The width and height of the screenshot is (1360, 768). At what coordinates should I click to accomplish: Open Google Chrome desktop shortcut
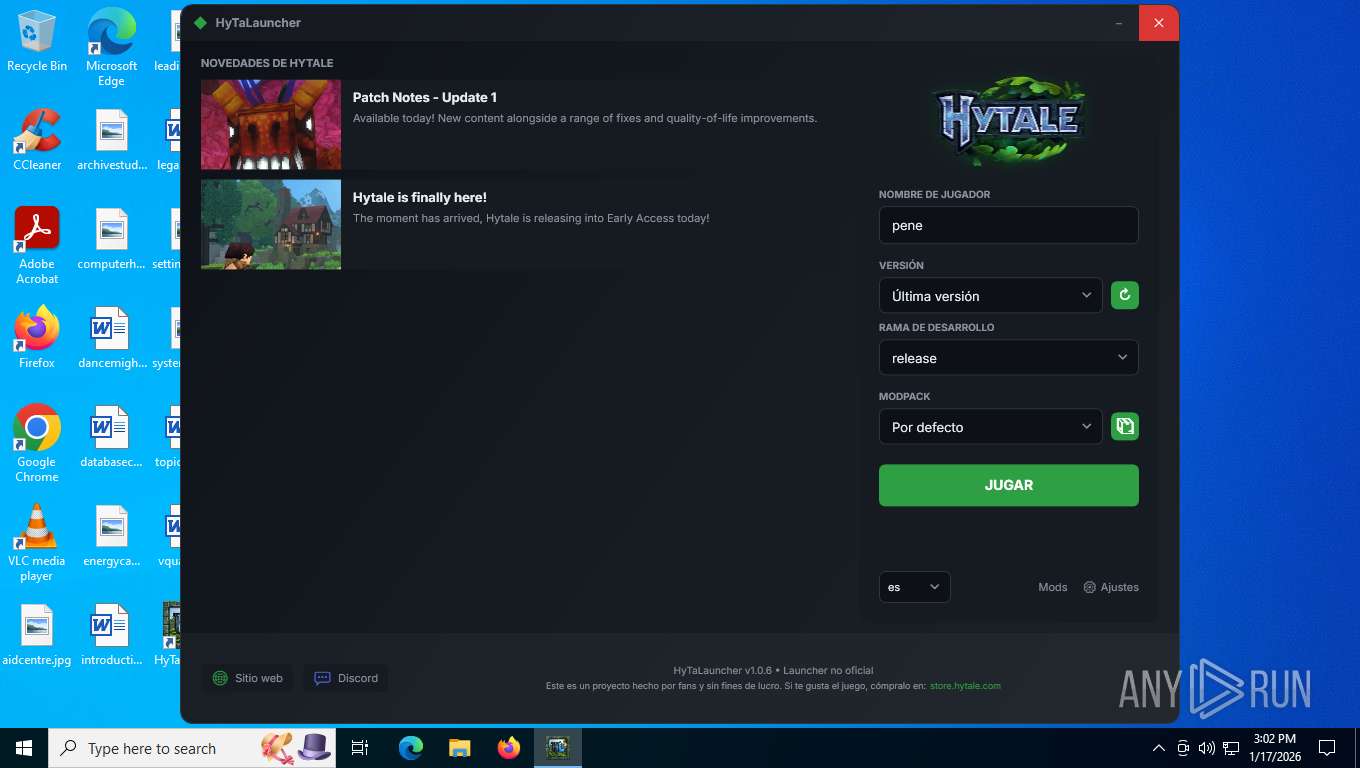[x=37, y=444]
